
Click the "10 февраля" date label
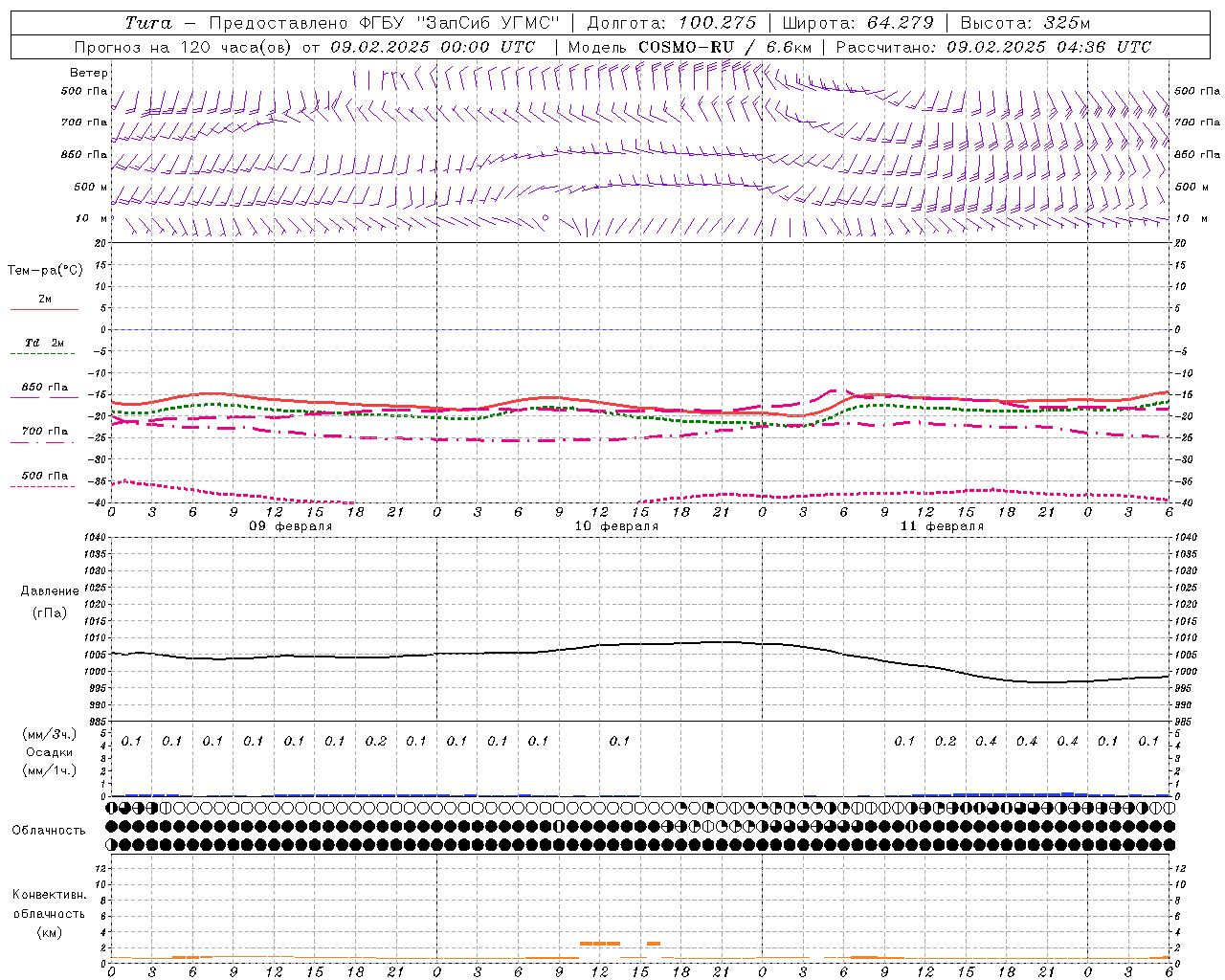click(616, 526)
